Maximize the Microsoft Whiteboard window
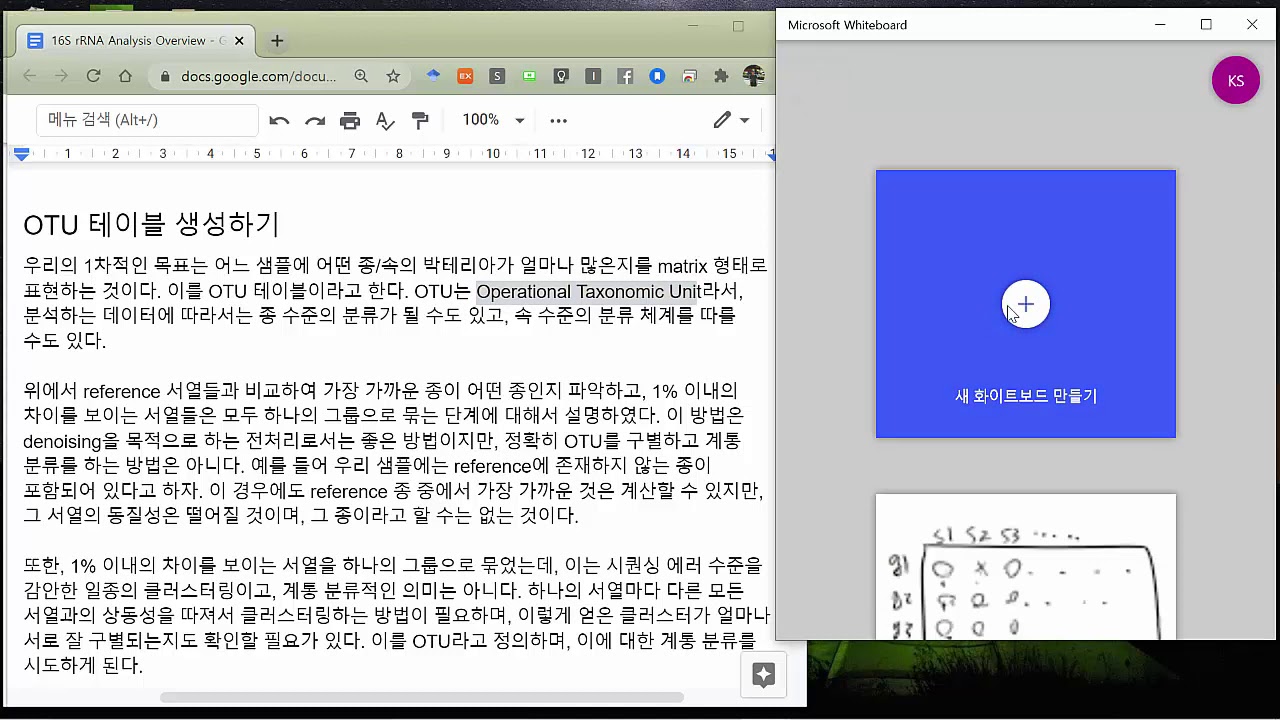The height and width of the screenshot is (720, 1280). (x=1206, y=25)
